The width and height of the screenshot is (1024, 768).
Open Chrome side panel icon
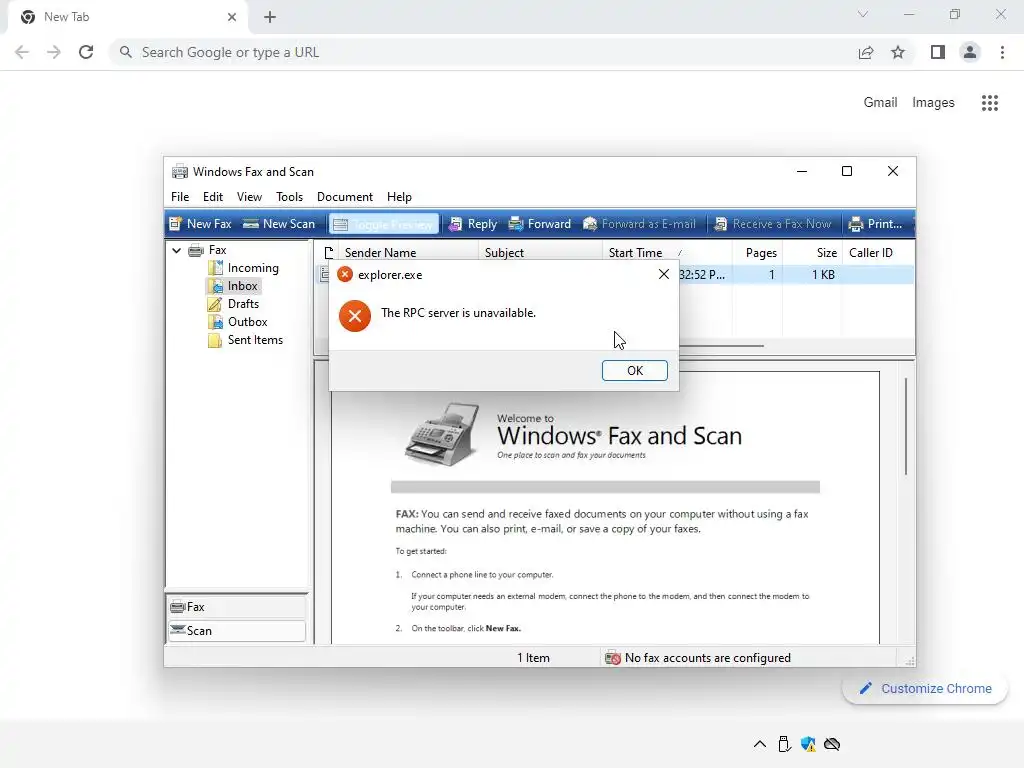pyautogui.click(x=938, y=52)
